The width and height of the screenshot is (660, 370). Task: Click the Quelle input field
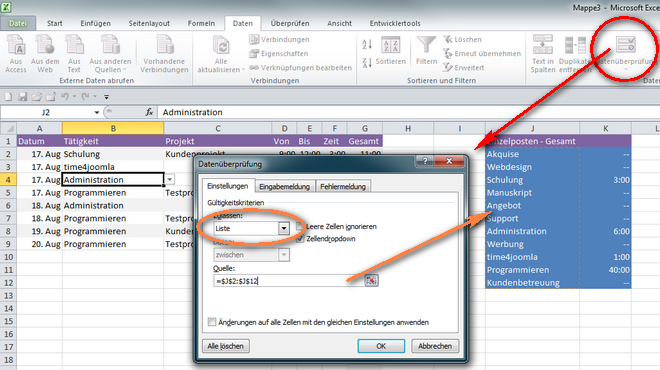288,281
